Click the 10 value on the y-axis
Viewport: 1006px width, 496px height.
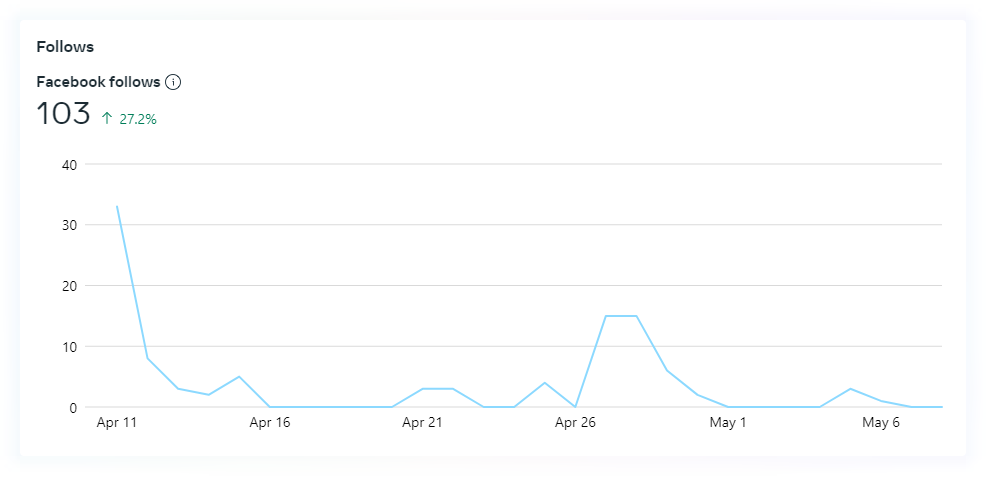tap(69, 347)
